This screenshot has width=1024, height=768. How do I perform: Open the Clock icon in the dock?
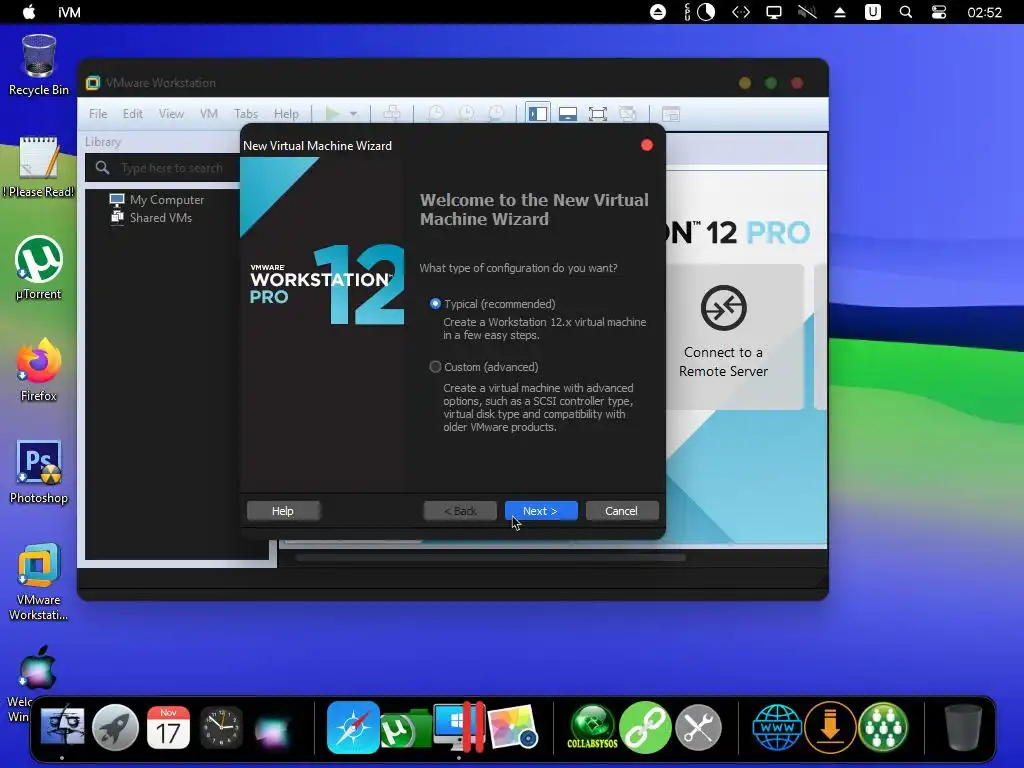coord(221,727)
